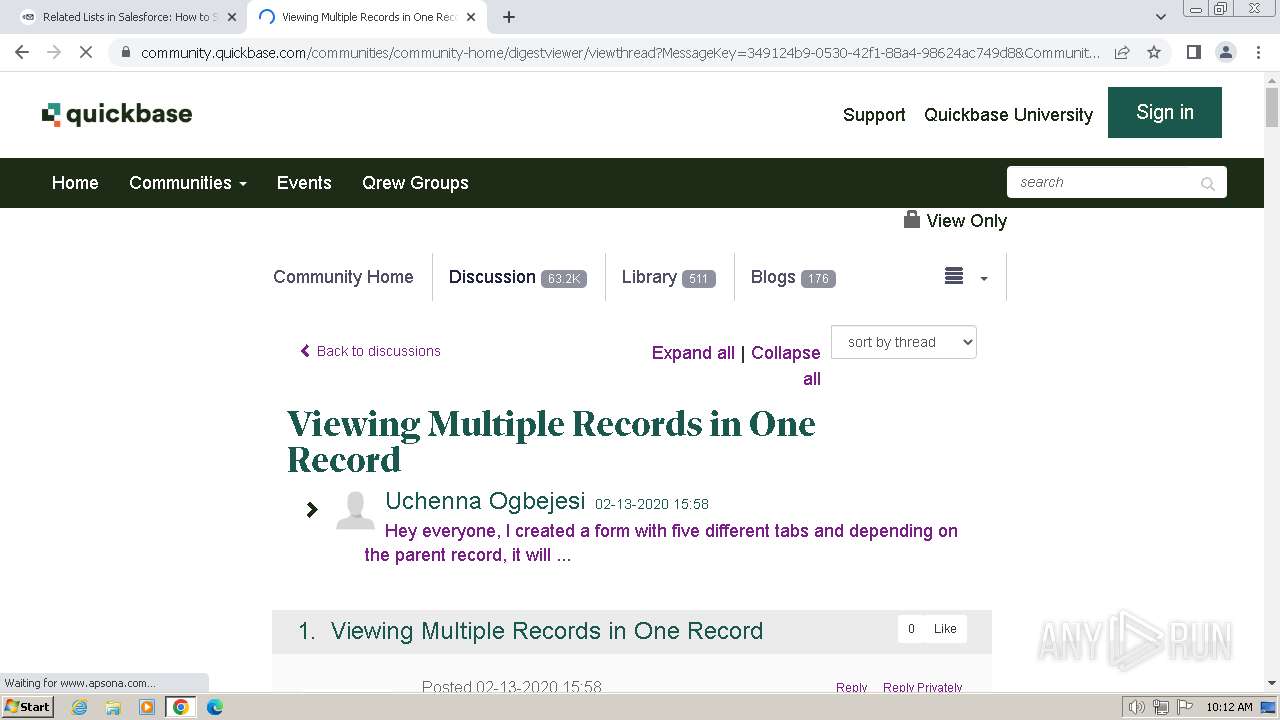Viewport: 1280px width, 720px height.
Task: Open the Chrome three-dot menu
Action: pos(1258,52)
